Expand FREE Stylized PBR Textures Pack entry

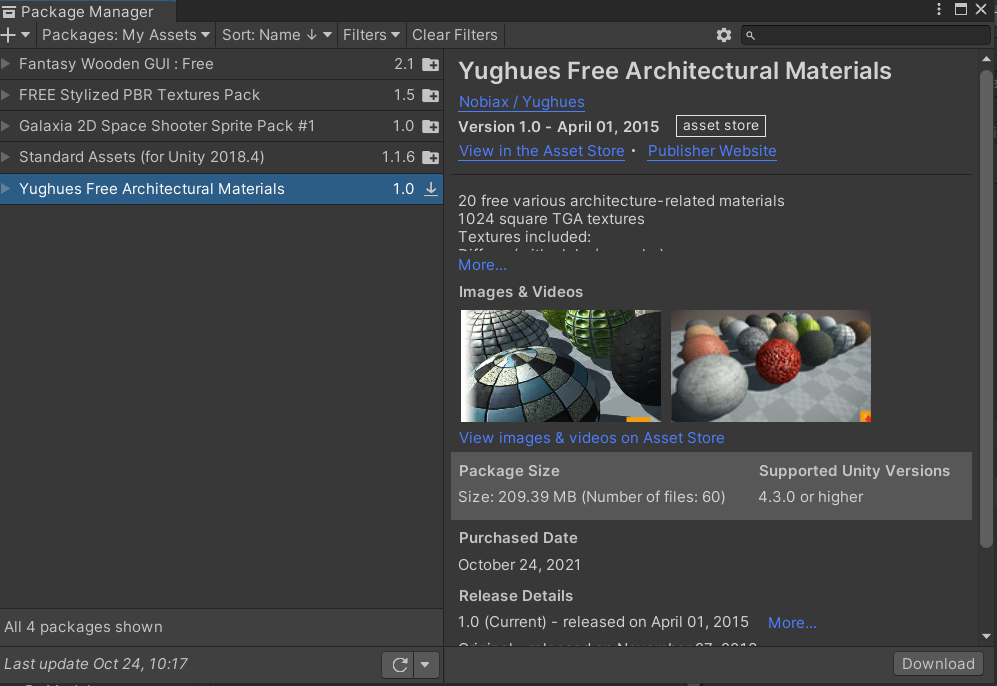(x=6, y=95)
